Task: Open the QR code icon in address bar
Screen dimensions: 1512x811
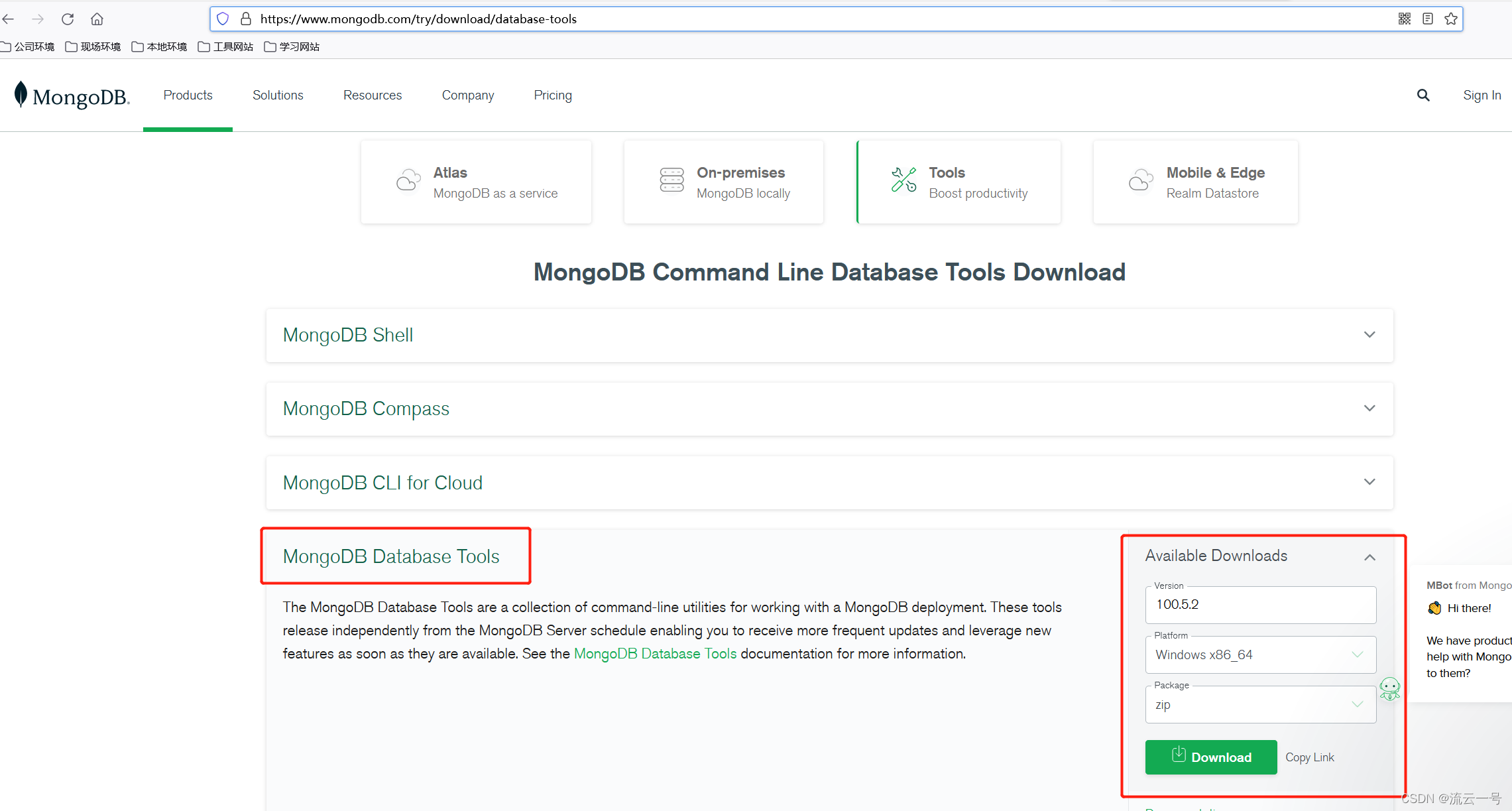Action: pos(1404,19)
